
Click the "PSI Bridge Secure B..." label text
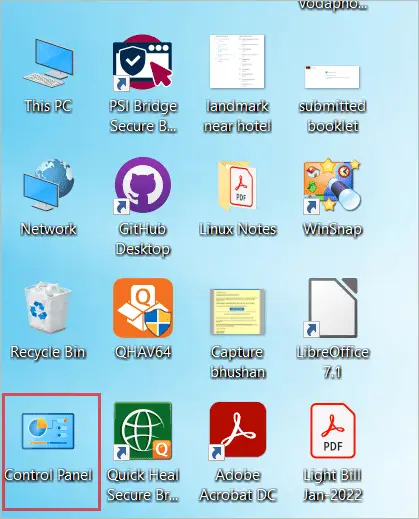(x=143, y=116)
